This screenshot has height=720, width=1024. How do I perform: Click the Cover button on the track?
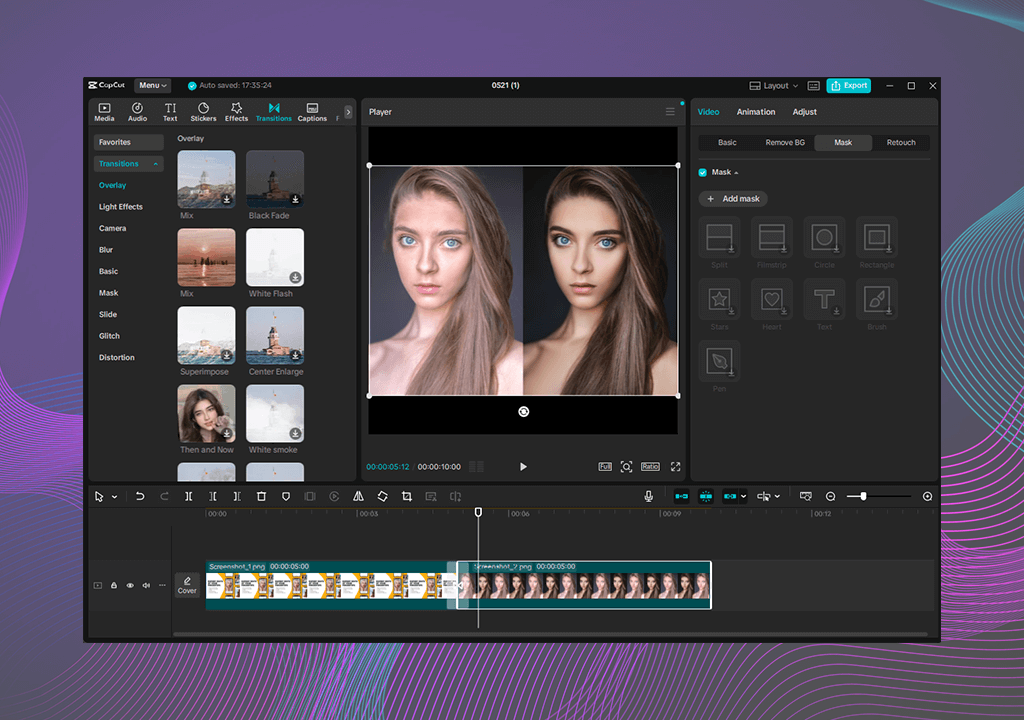(187, 585)
